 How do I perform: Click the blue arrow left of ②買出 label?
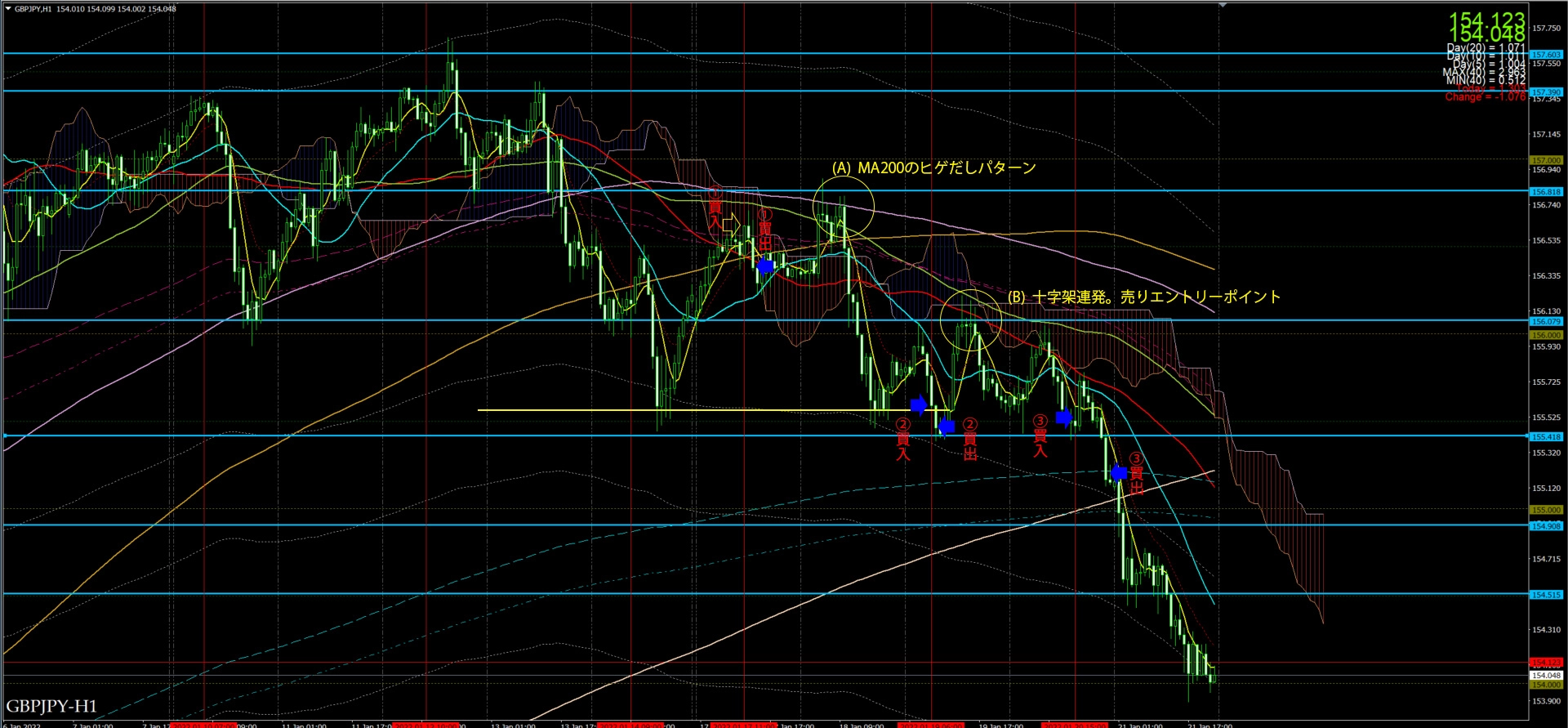[947, 426]
